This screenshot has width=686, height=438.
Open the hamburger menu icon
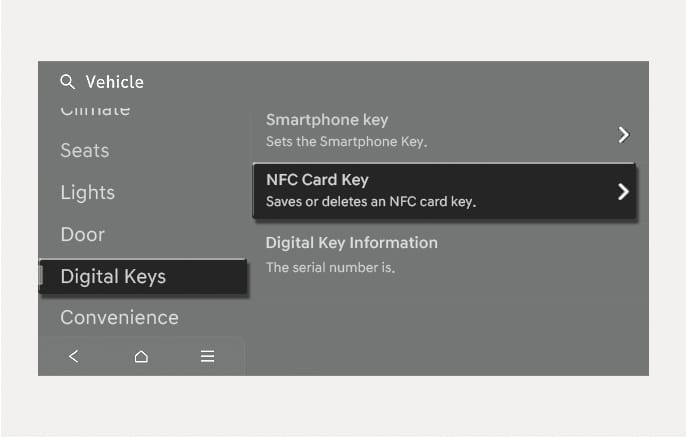(x=208, y=356)
